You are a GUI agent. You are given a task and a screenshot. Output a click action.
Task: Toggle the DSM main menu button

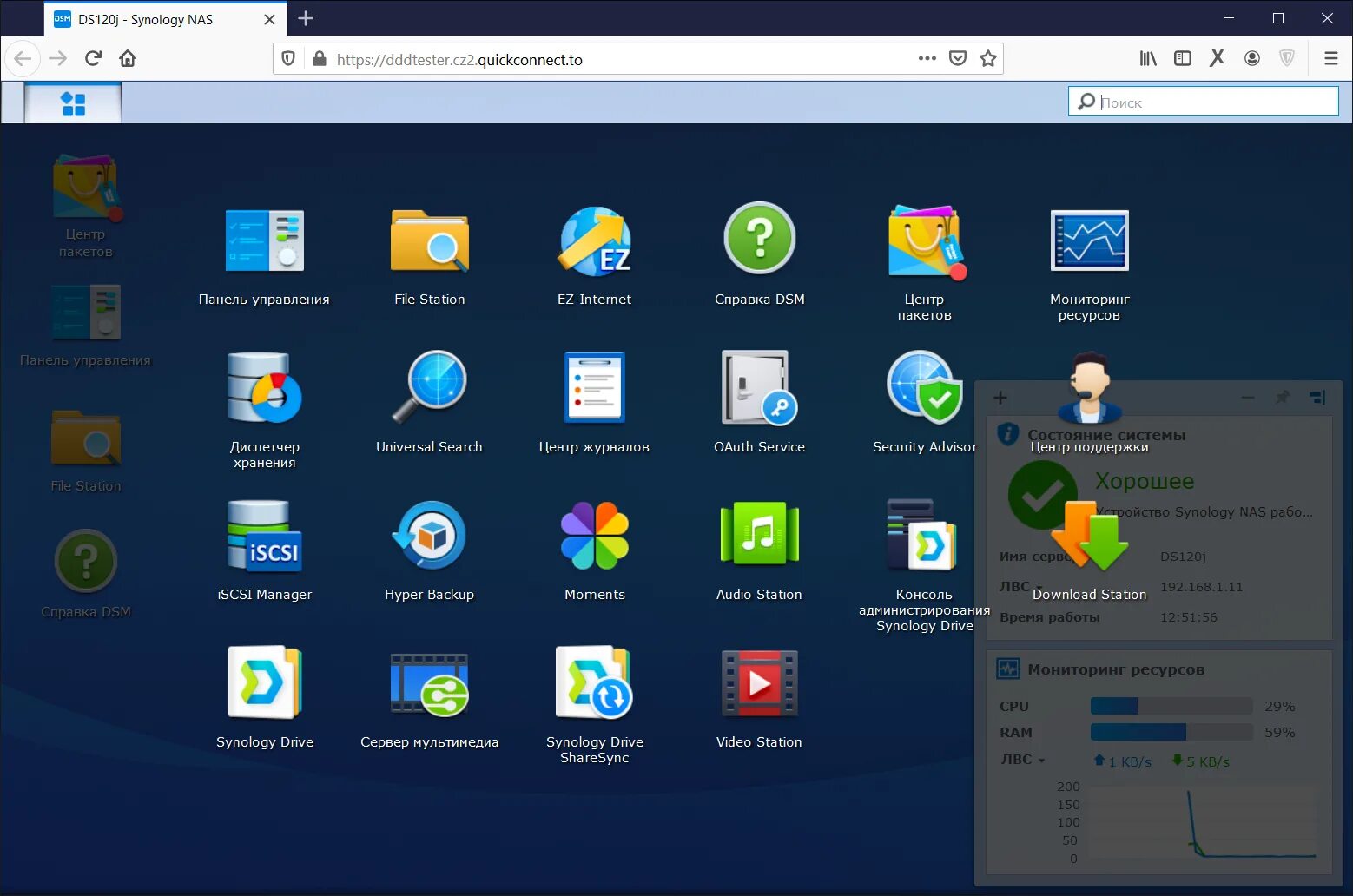tap(73, 104)
